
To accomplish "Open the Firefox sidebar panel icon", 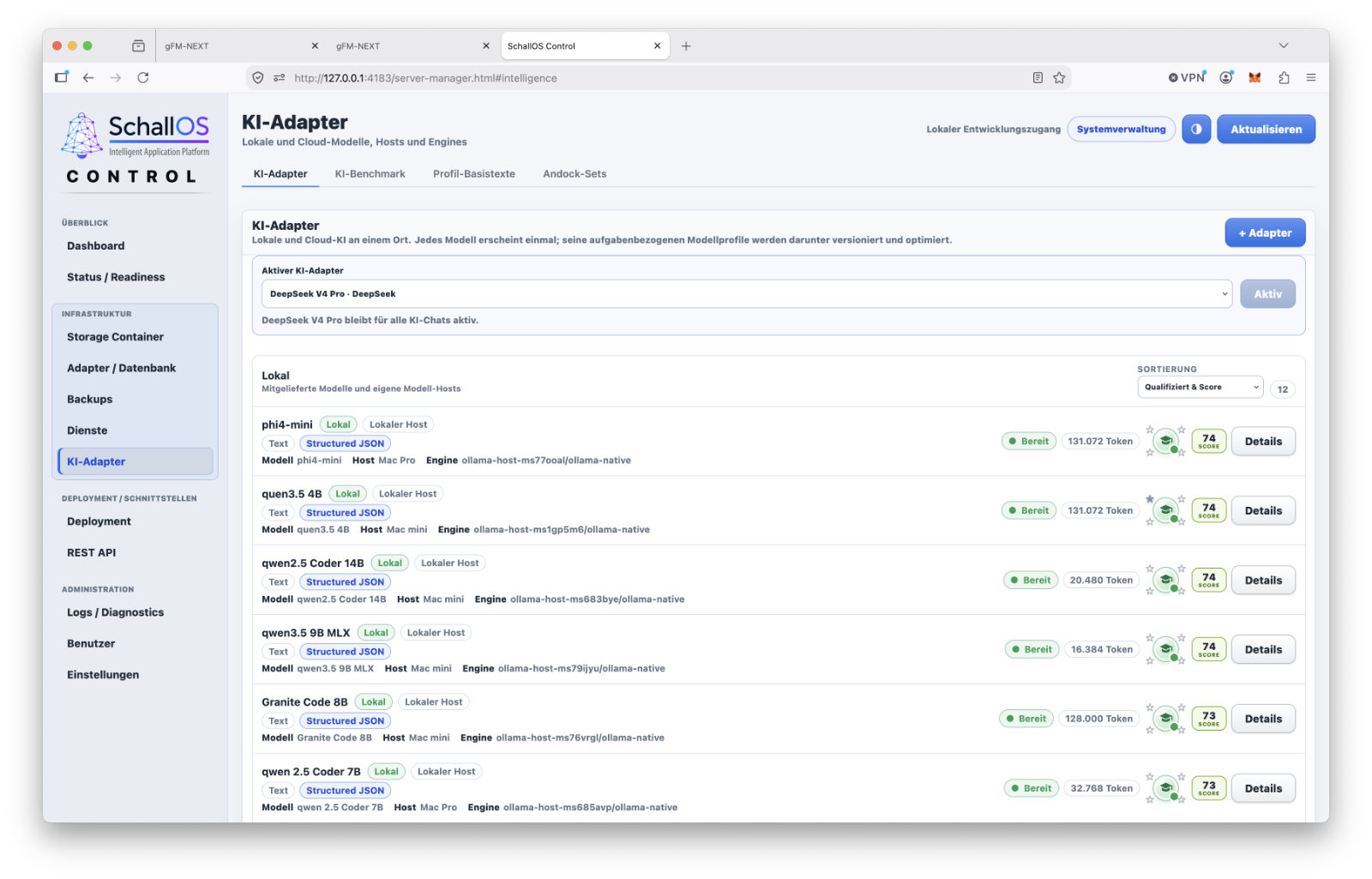I will pos(61,77).
